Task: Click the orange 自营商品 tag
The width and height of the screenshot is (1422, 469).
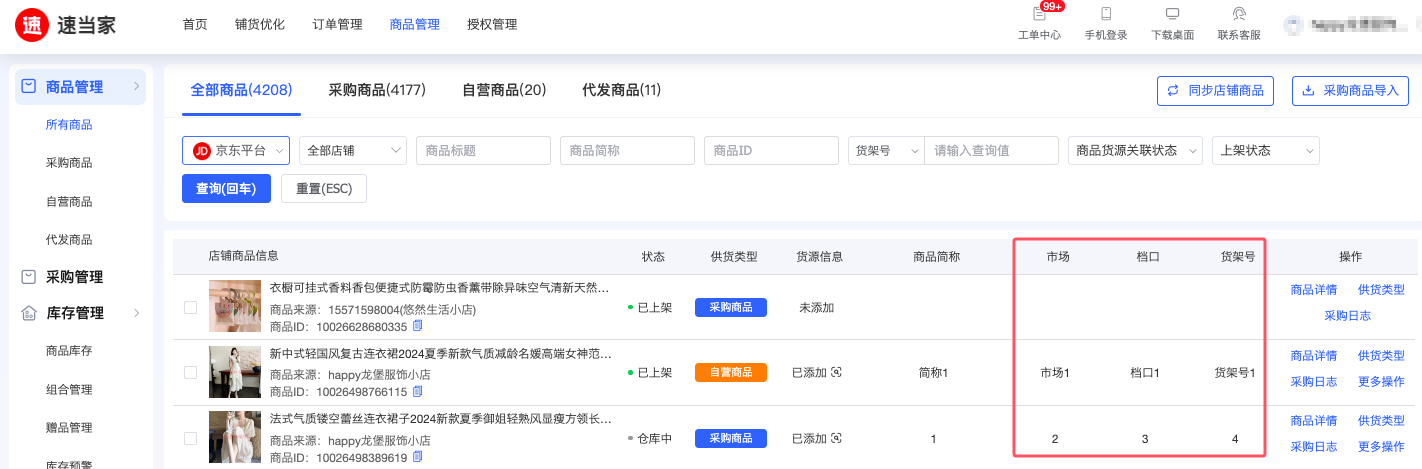Action: [731, 372]
